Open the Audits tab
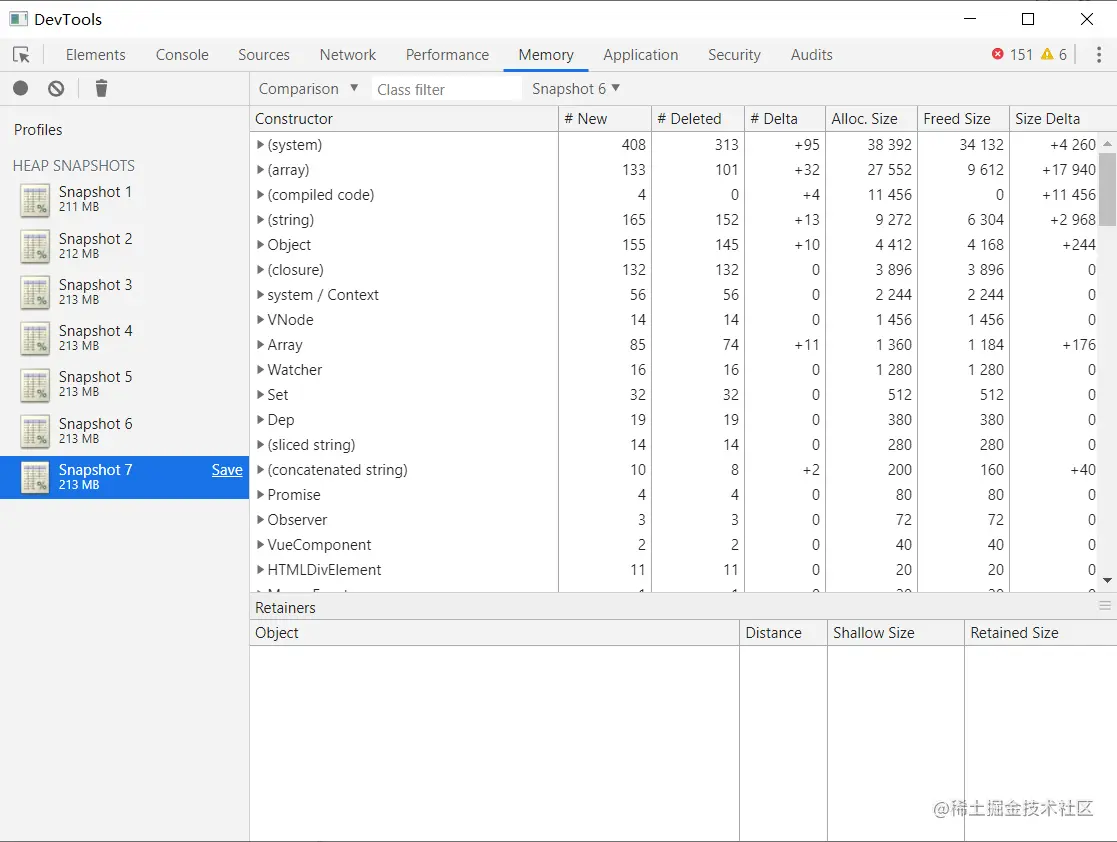1117x842 pixels. [811, 55]
